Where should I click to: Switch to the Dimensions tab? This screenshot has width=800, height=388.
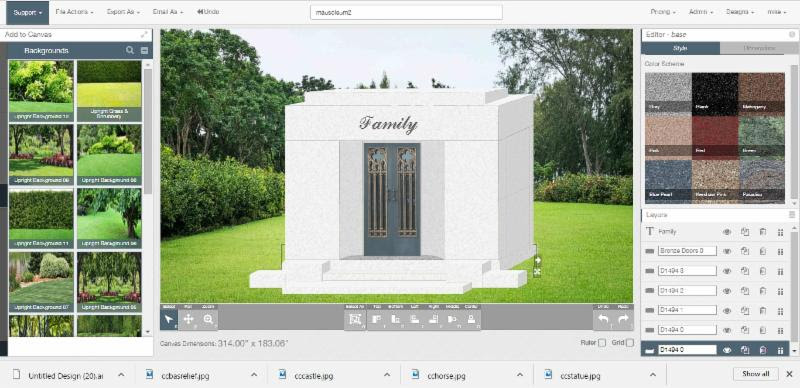(x=759, y=48)
